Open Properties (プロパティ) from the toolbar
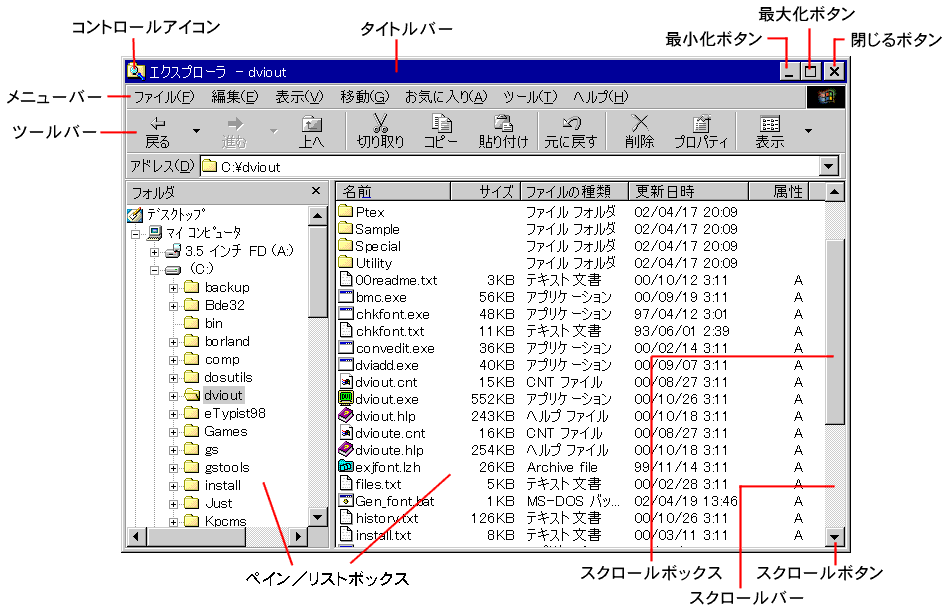Viewport: 951px width, 612px height. pos(701,132)
